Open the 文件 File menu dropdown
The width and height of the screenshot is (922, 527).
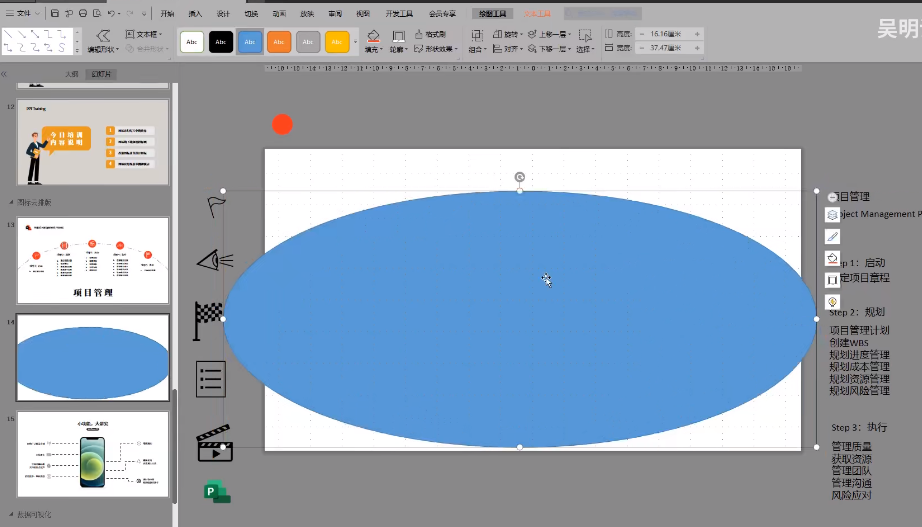click(22, 13)
